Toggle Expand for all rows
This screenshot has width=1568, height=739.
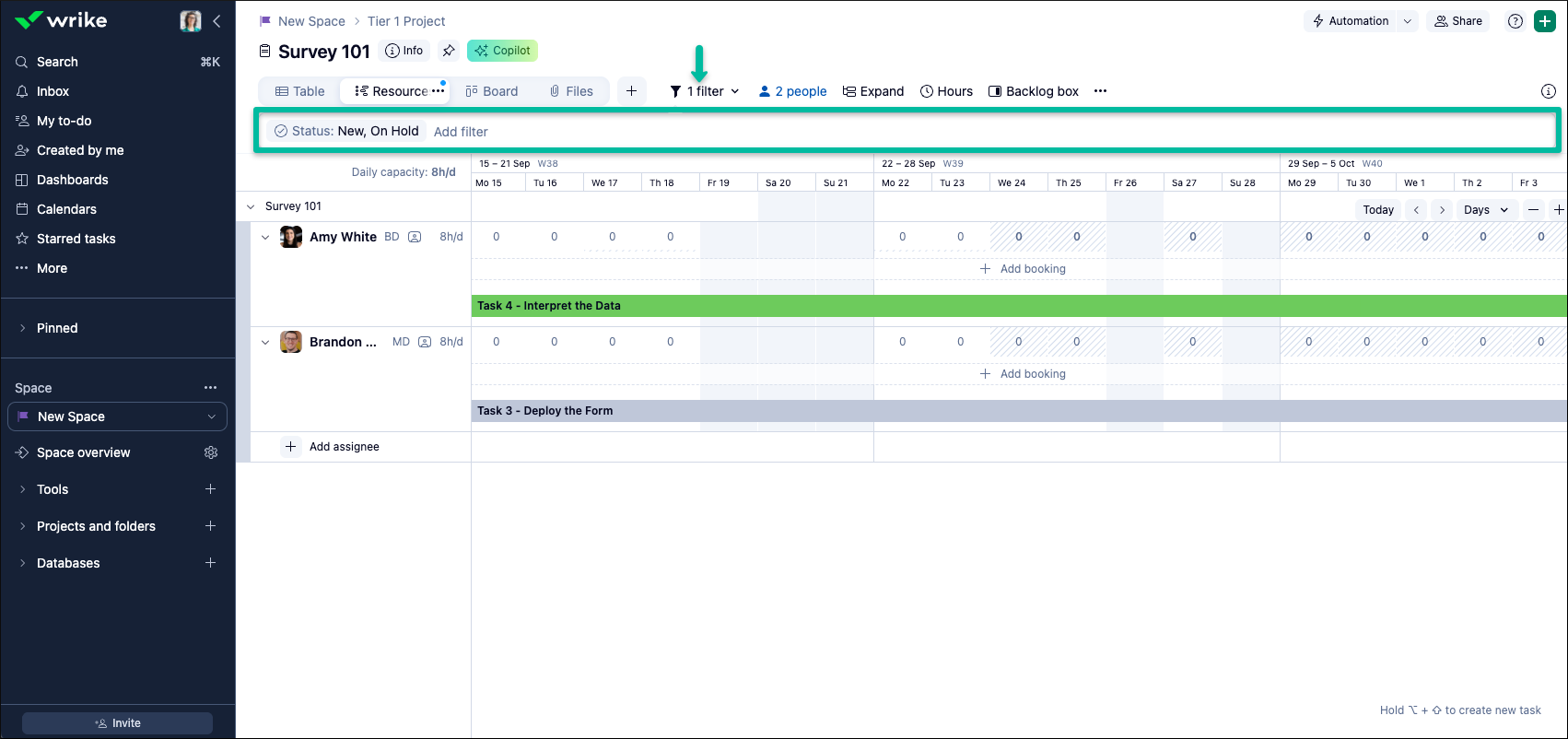pos(872,91)
